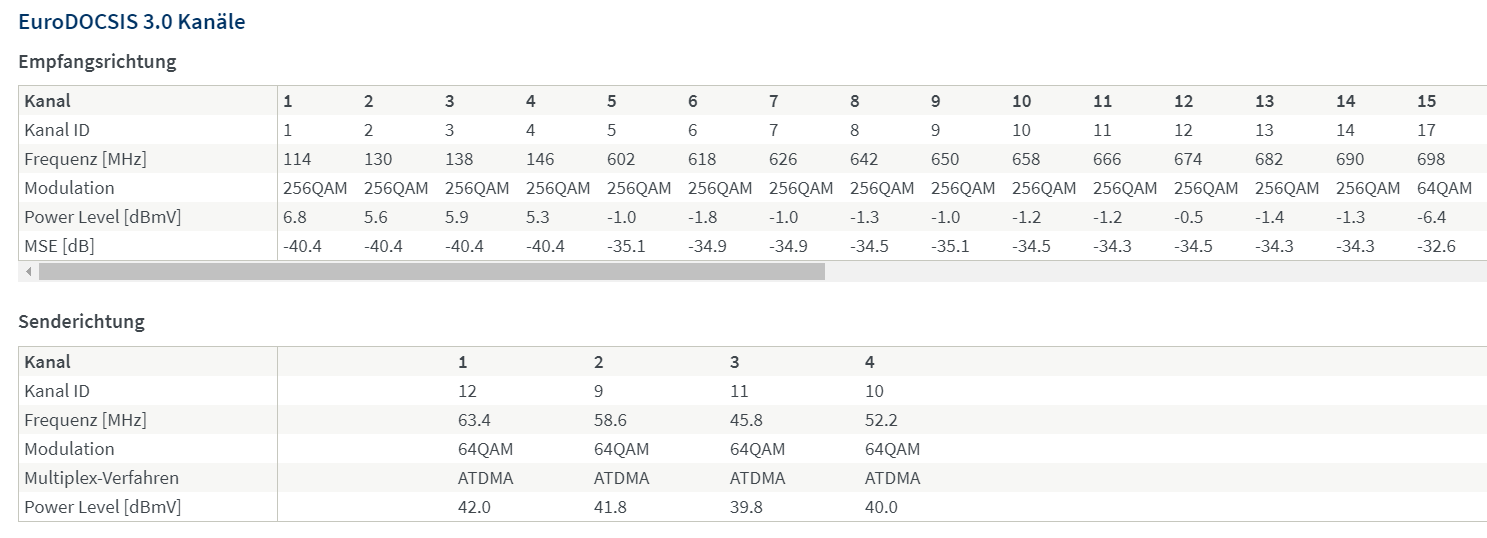Click the horizontal scrollbar thumb under the Empfangsrichtung table
Image resolution: width=1487 pixels, height=538 pixels.
[x=432, y=271]
